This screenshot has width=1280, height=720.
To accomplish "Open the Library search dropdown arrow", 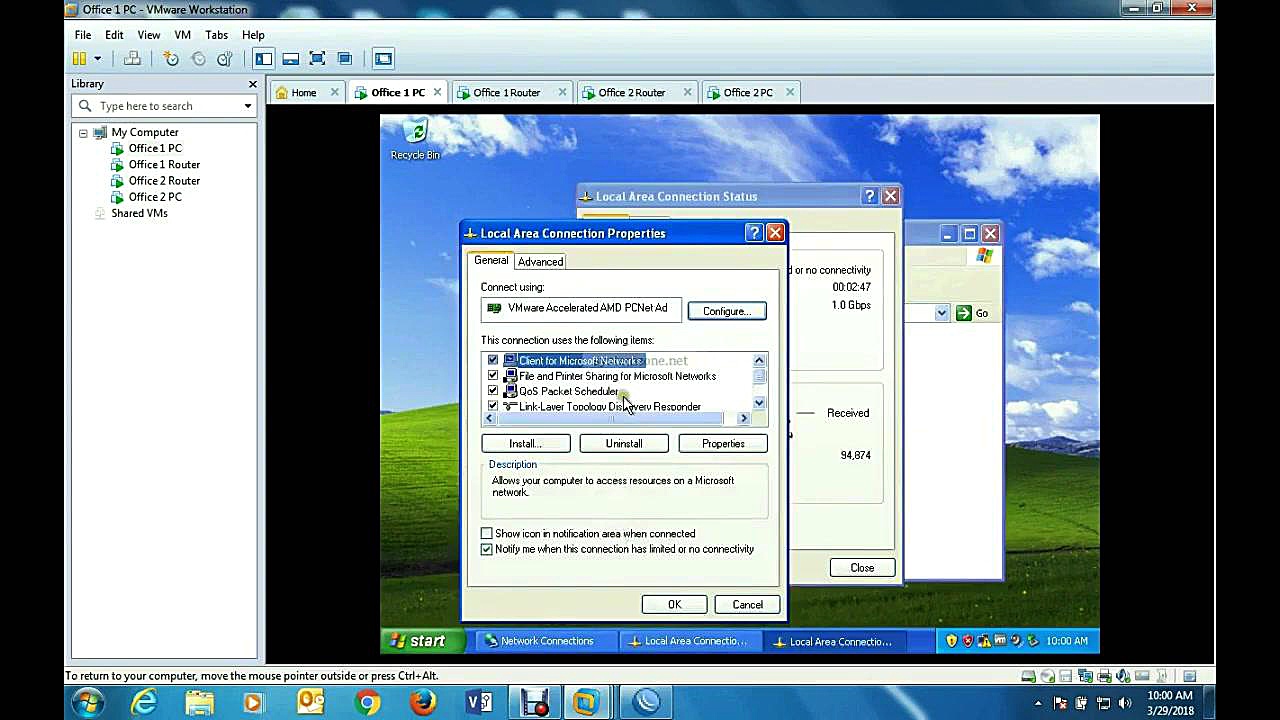I will 247,106.
